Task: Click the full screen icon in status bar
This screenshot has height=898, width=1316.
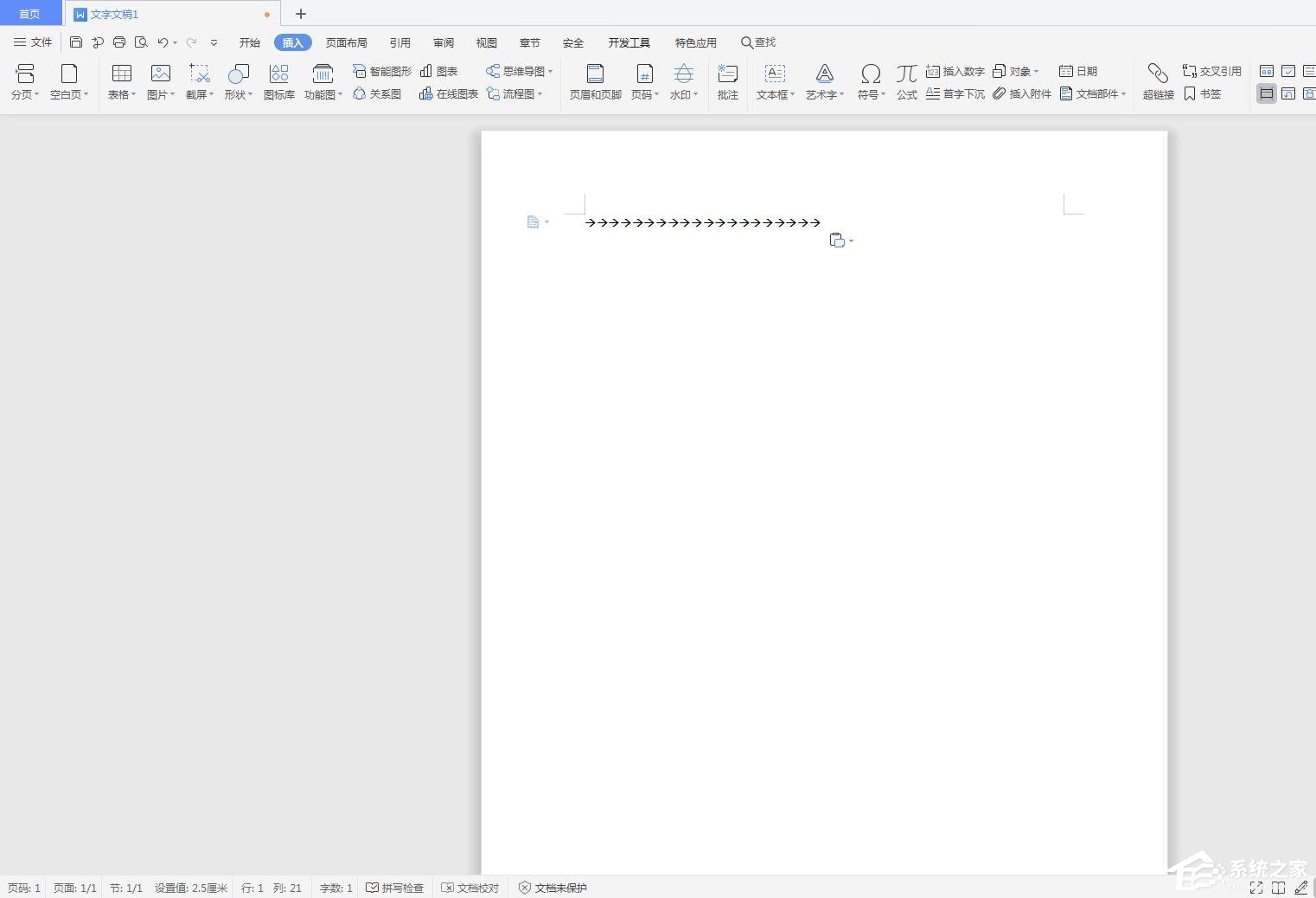Action: (x=1256, y=888)
